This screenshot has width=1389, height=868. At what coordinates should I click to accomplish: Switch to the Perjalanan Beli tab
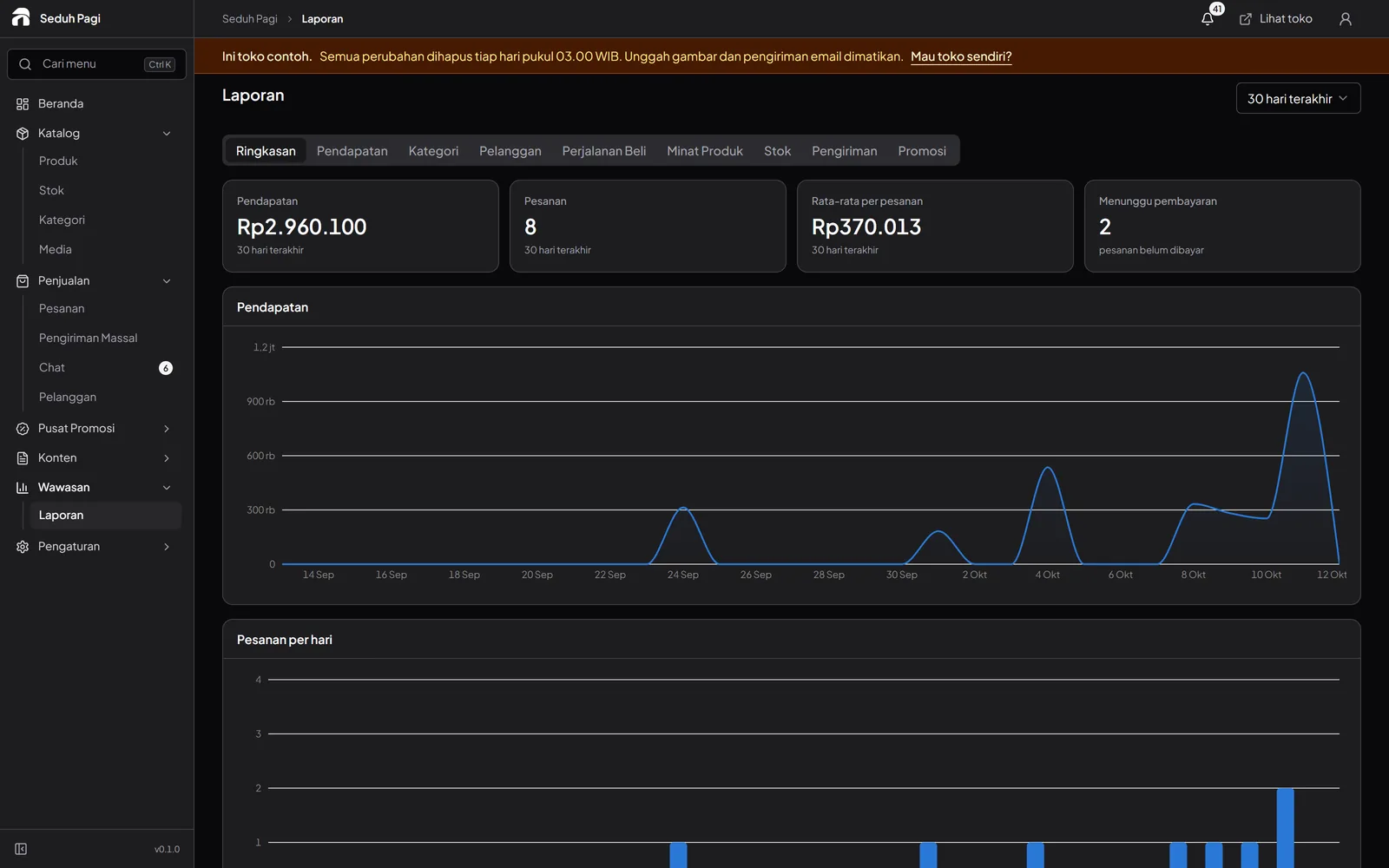pyautogui.click(x=604, y=151)
